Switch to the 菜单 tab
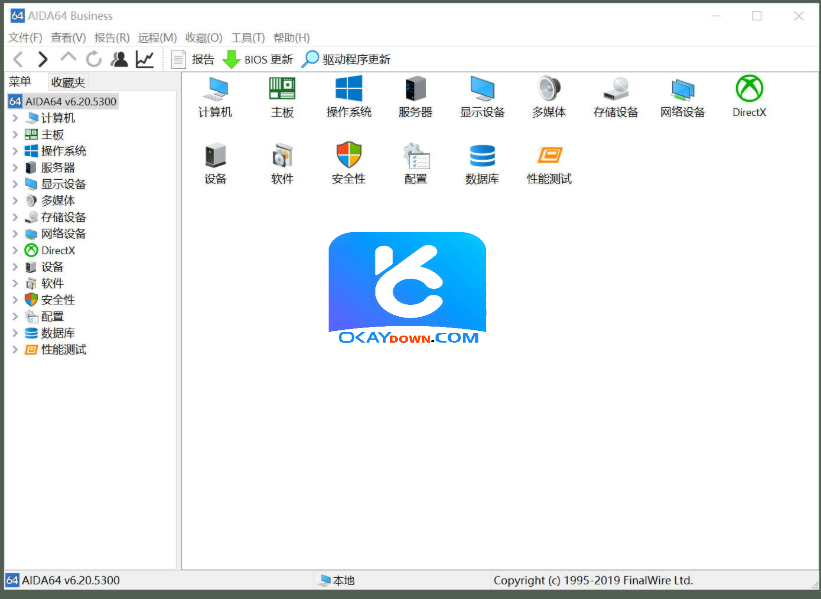The image size is (821, 599). pos(20,82)
